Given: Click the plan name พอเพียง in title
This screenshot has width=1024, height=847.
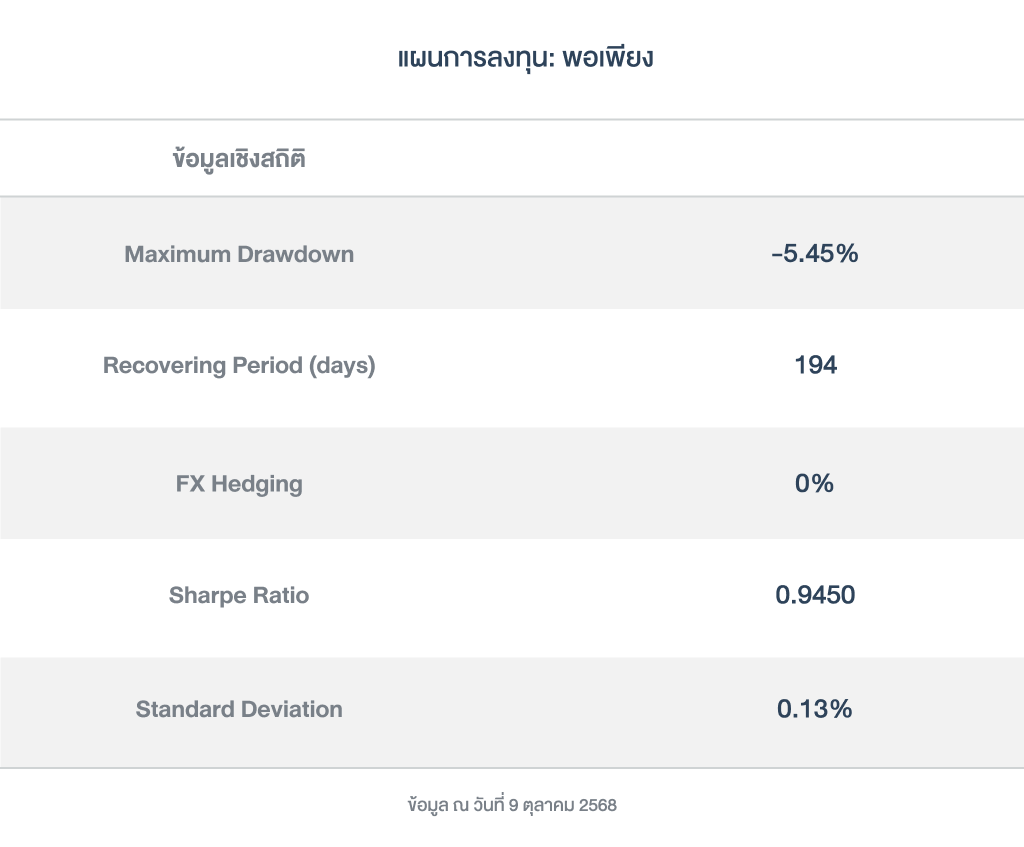Looking at the screenshot, I should coord(607,59).
